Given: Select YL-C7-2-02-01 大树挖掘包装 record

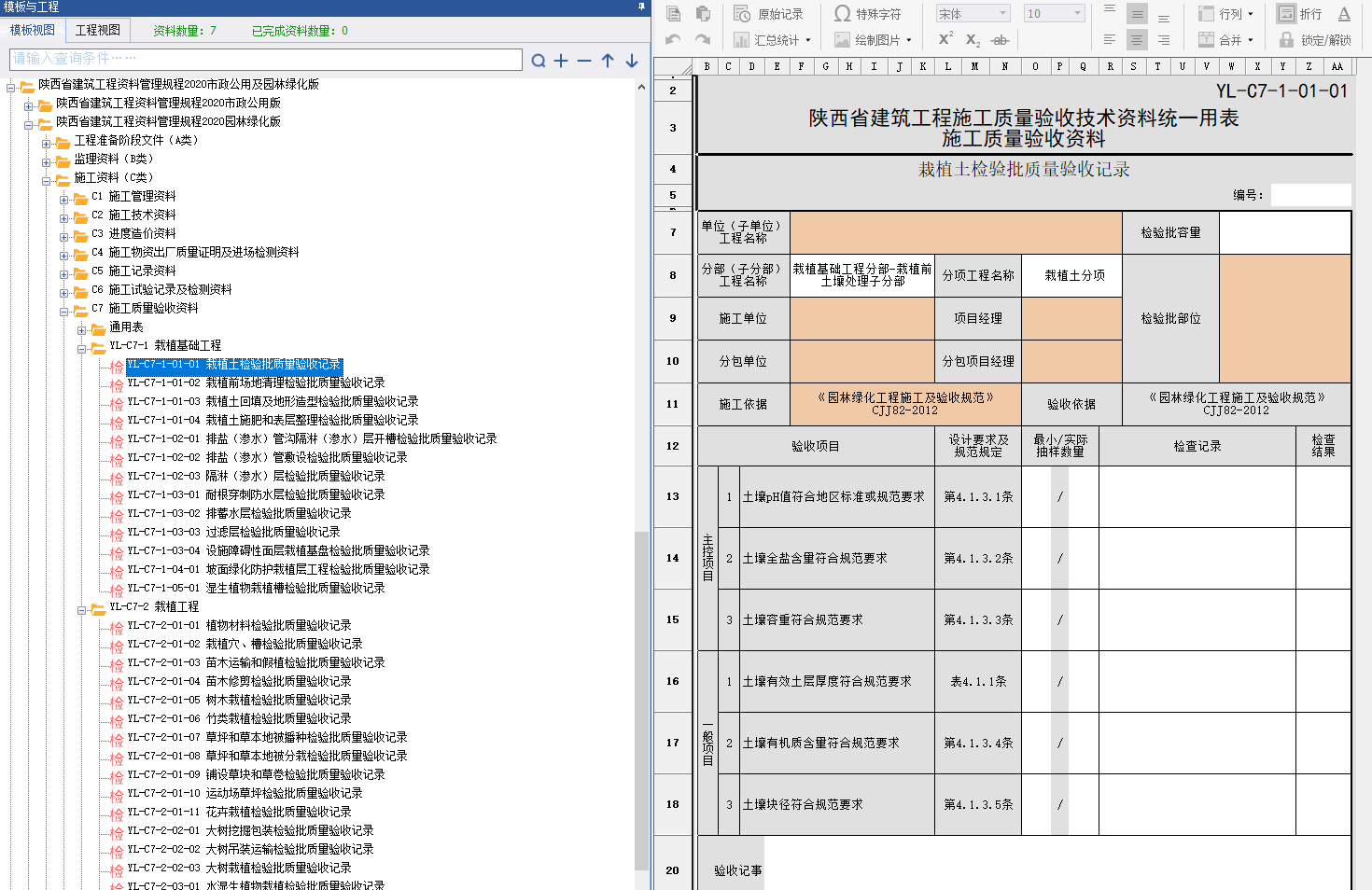Looking at the screenshot, I should pos(250,830).
